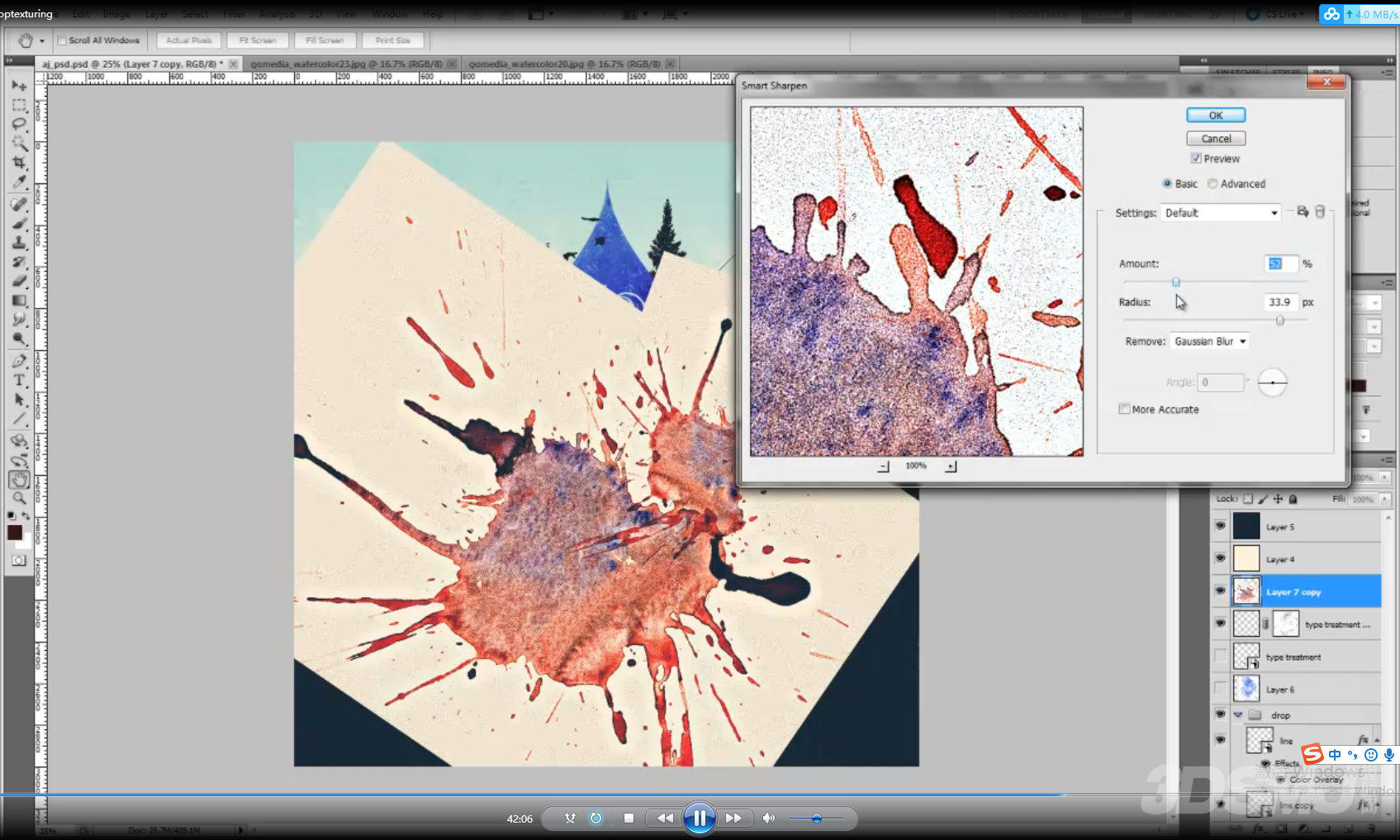
Task: Toggle the Preview checkbox
Action: (x=1195, y=159)
